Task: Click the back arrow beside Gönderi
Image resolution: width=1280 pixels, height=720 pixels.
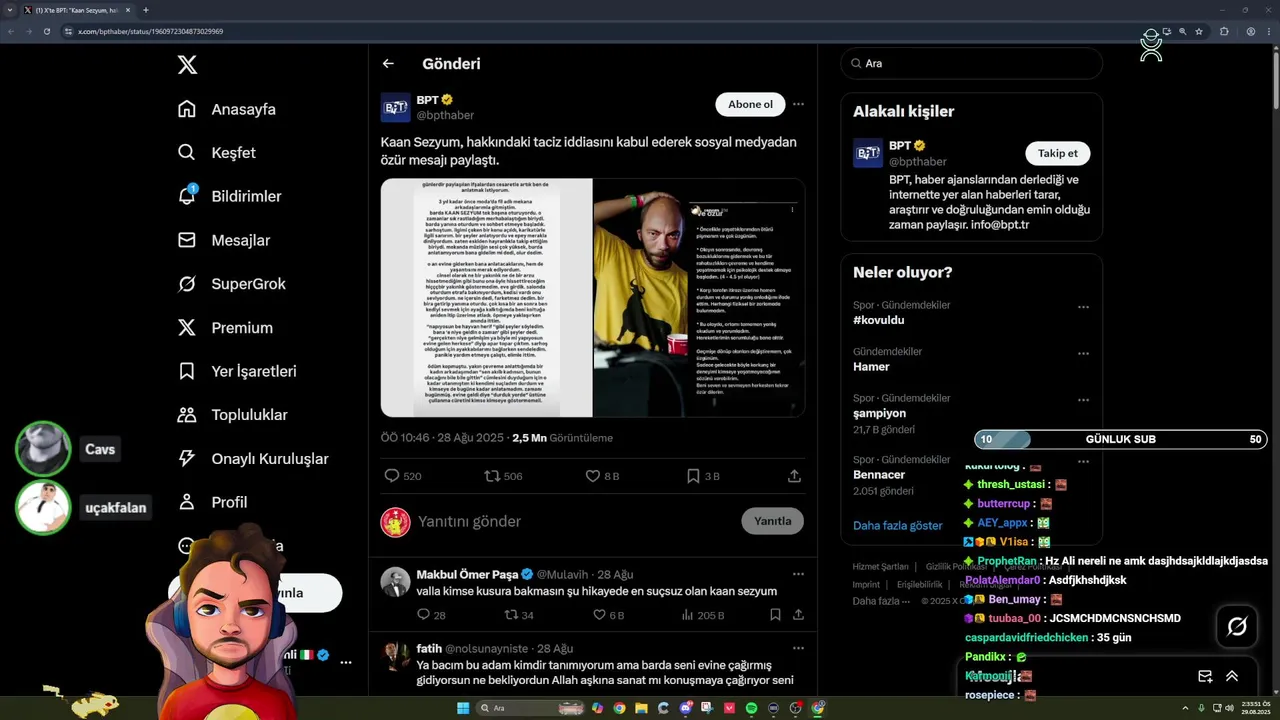Action: (x=388, y=63)
